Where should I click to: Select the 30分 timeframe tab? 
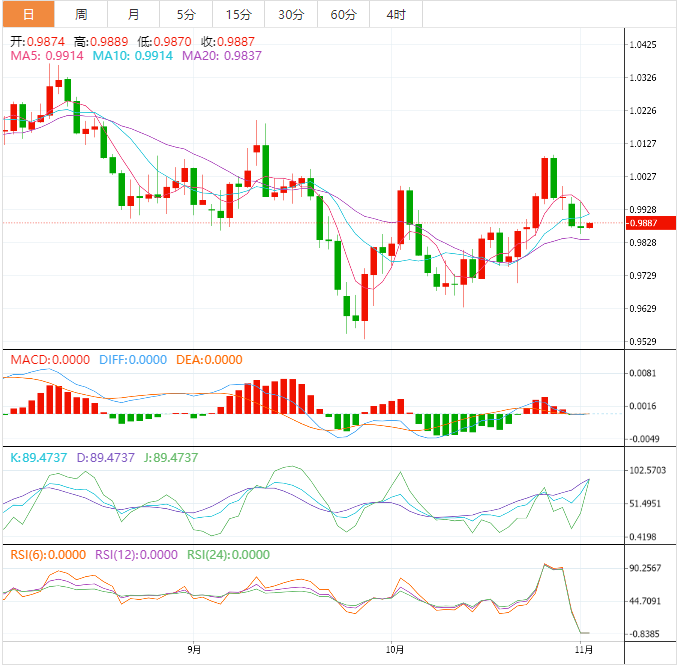pyautogui.click(x=291, y=14)
